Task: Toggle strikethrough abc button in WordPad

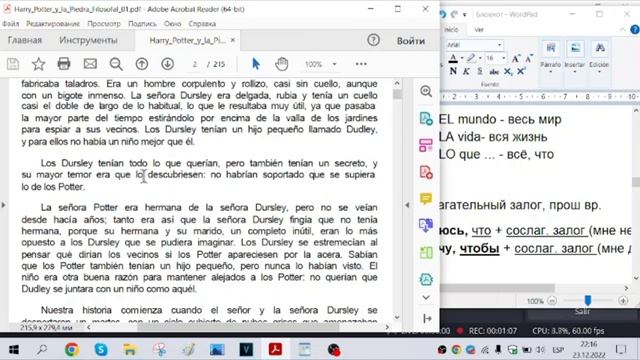Action: pyautogui.click(x=494, y=72)
